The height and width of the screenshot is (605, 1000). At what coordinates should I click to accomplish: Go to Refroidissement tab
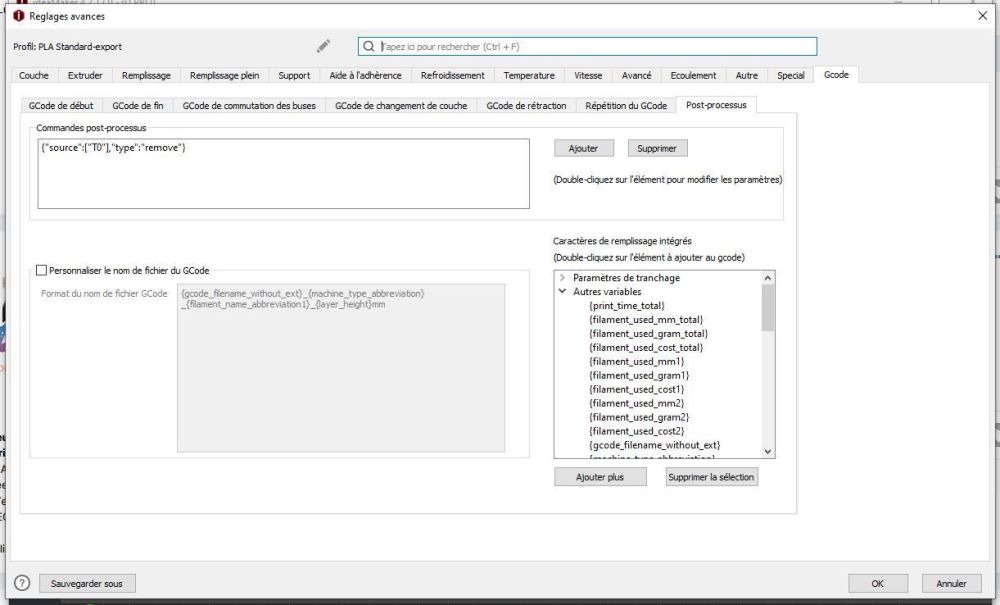coord(452,75)
